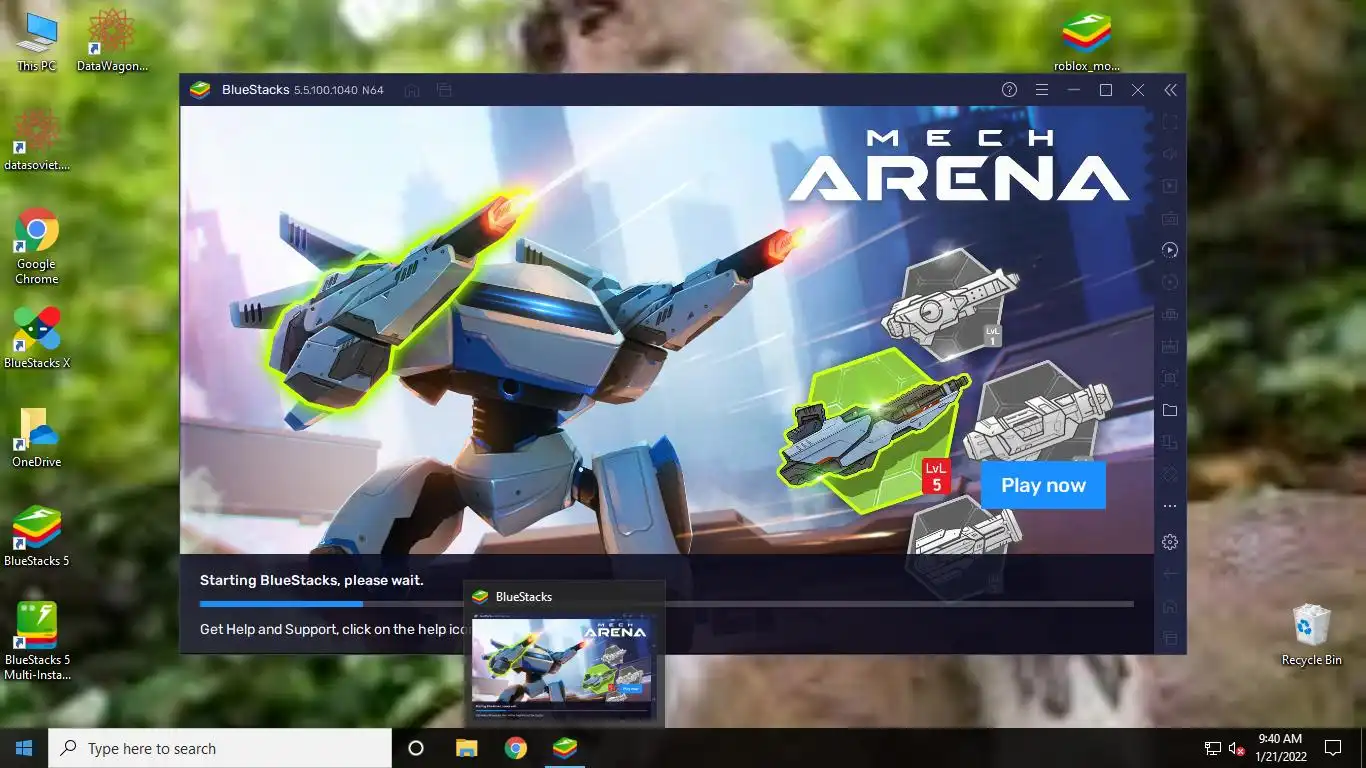1366x768 pixels.
Task: Click the BlueStacks startup progress bar
Action: click(666, 604)
